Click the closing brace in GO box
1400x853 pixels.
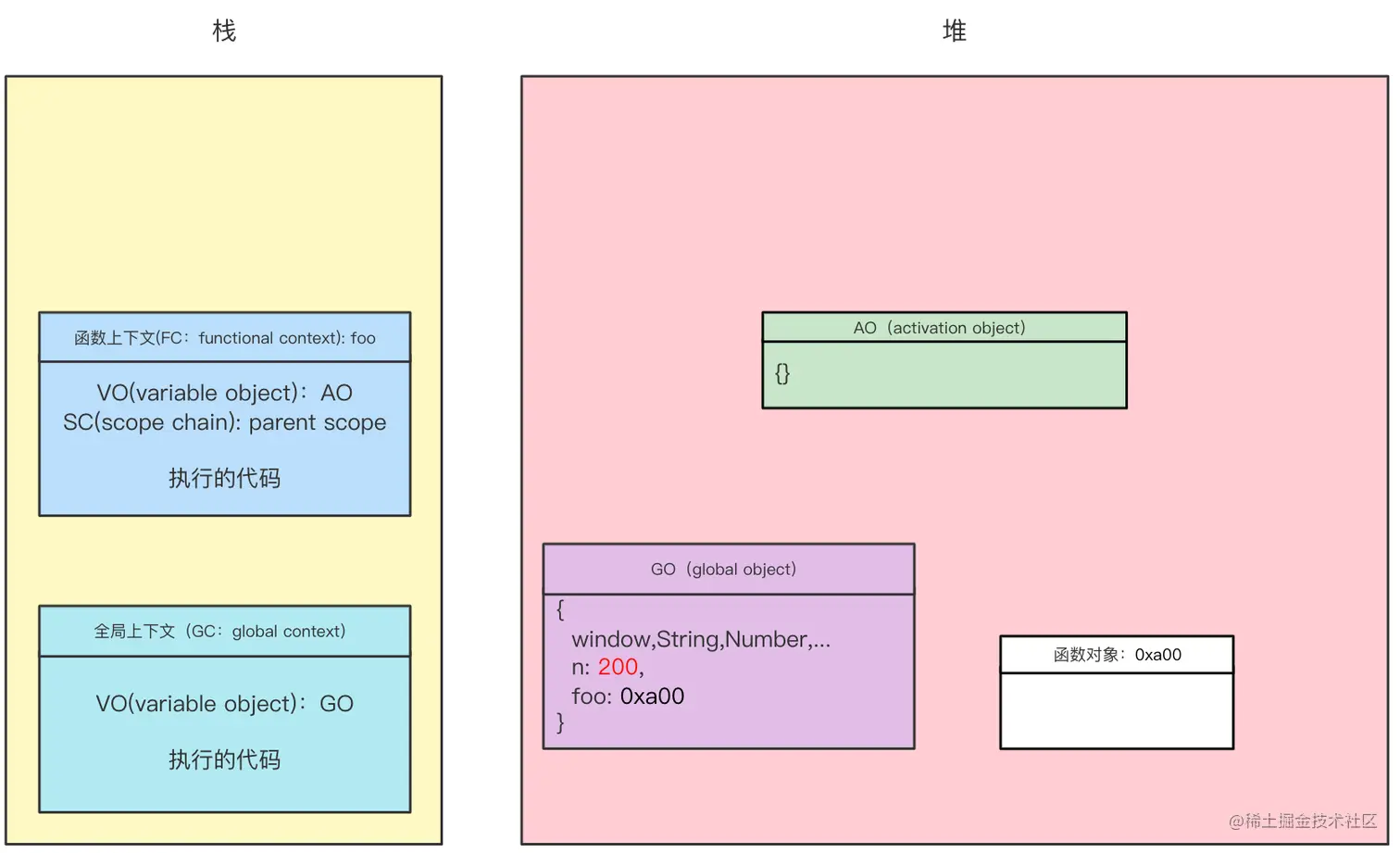[x=560, y=722]
